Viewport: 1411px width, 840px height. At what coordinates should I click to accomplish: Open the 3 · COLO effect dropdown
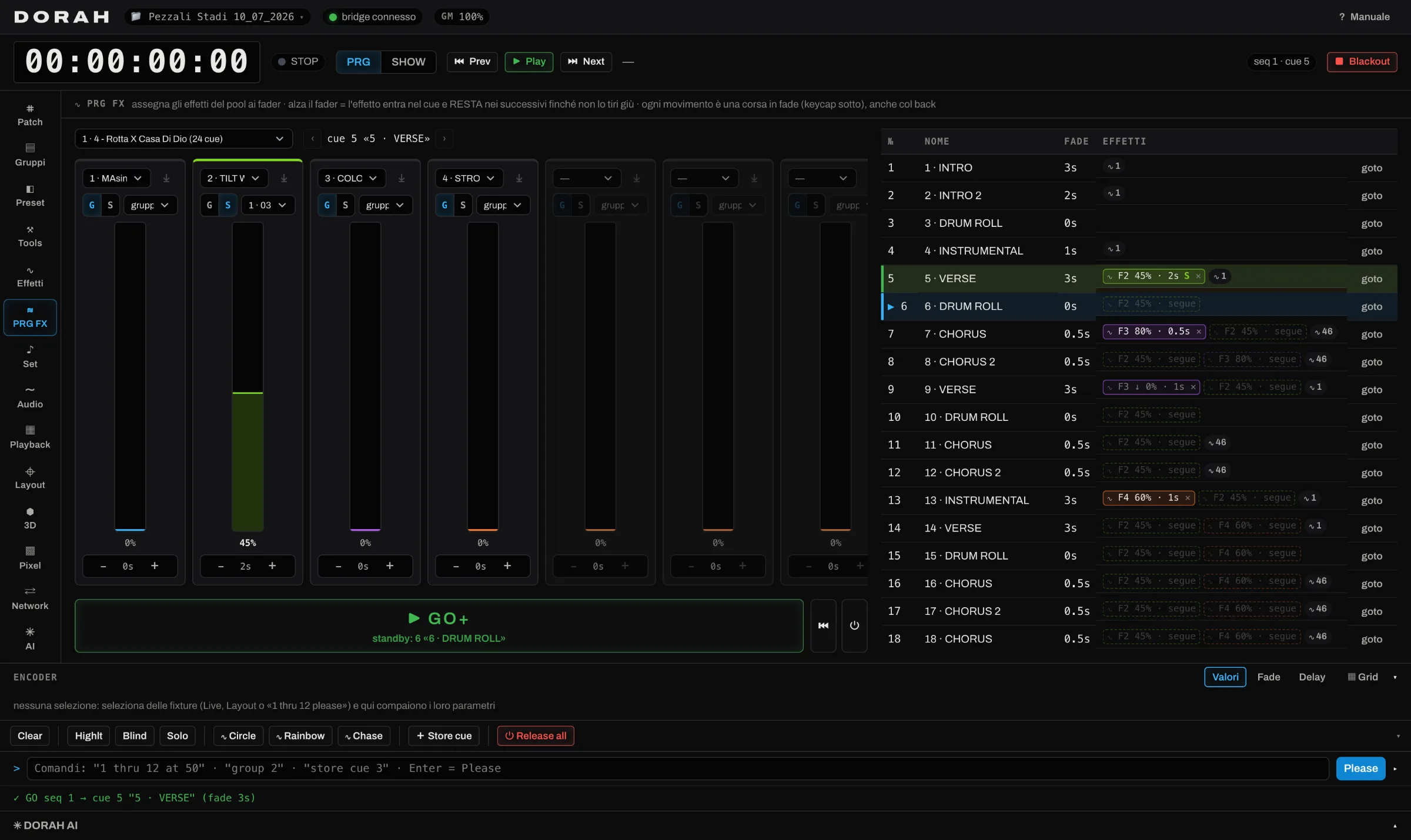352,178
